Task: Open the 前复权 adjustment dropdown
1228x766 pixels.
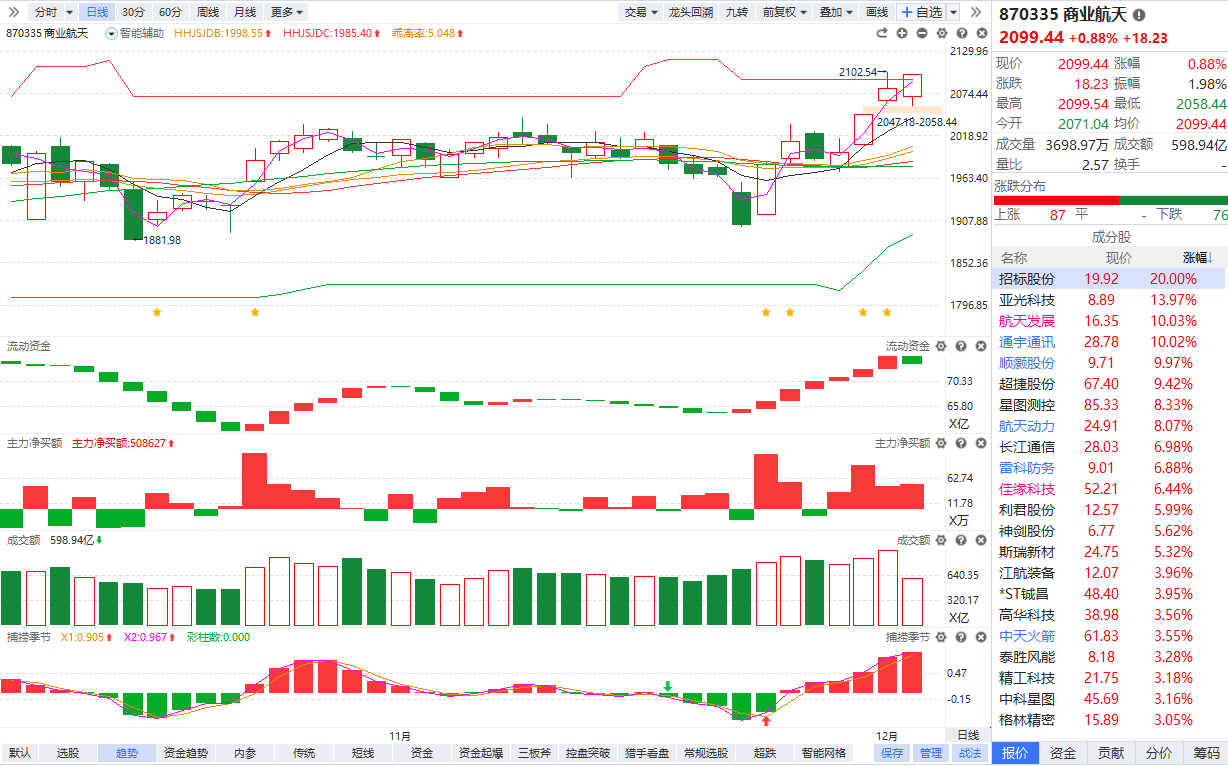Action: [785, 12]
